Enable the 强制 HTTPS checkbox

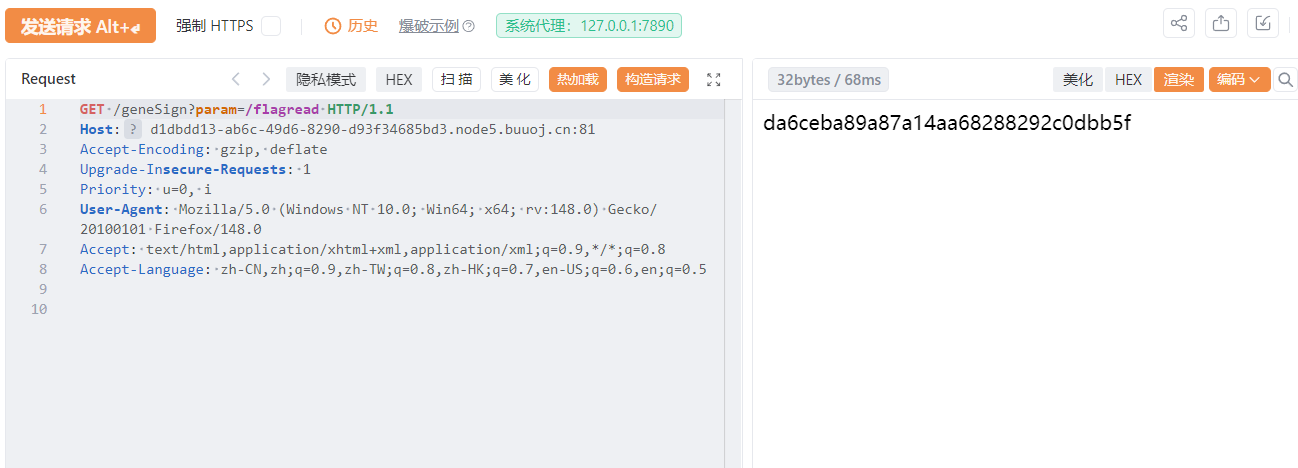click(271, 26)
